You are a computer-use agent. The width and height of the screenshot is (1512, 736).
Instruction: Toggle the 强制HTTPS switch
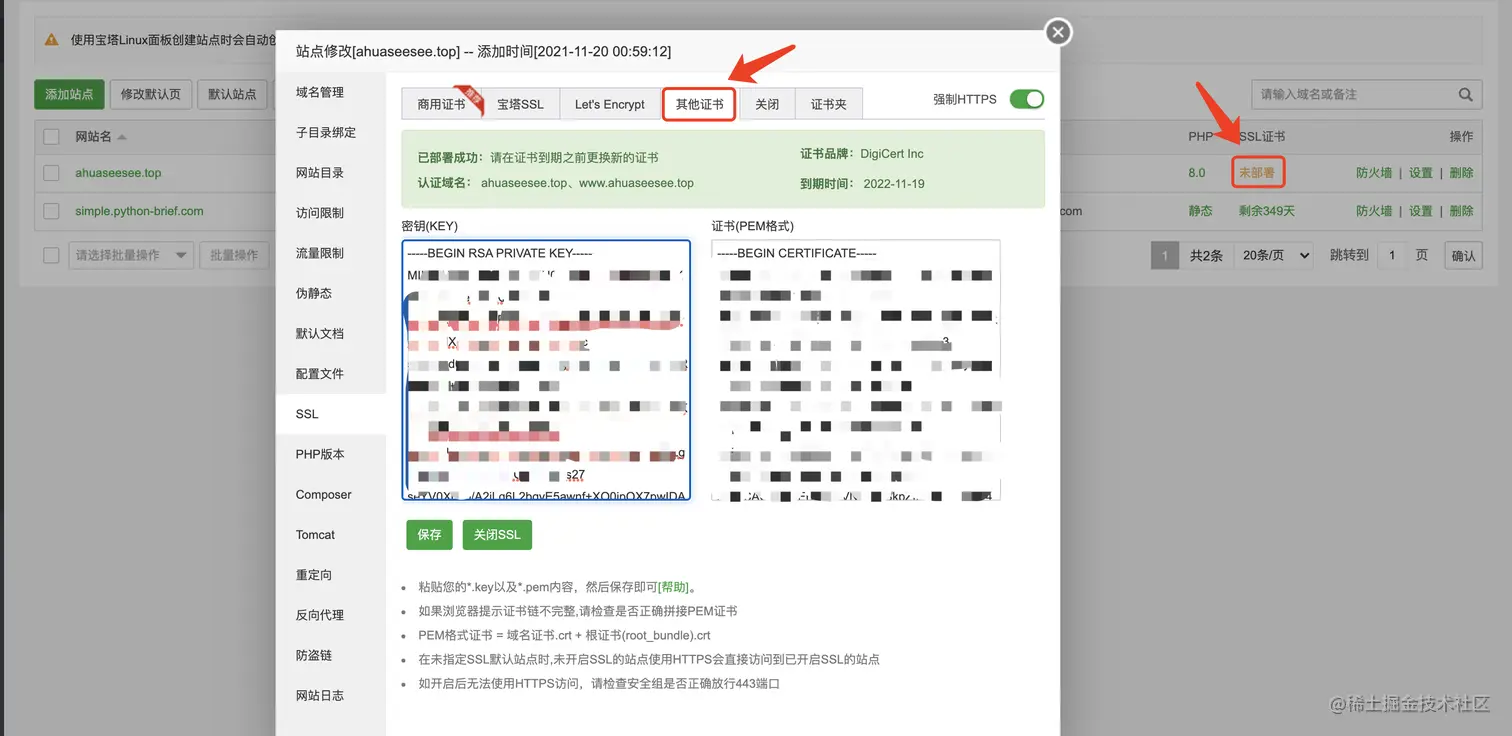click(x=1026, y=99)
